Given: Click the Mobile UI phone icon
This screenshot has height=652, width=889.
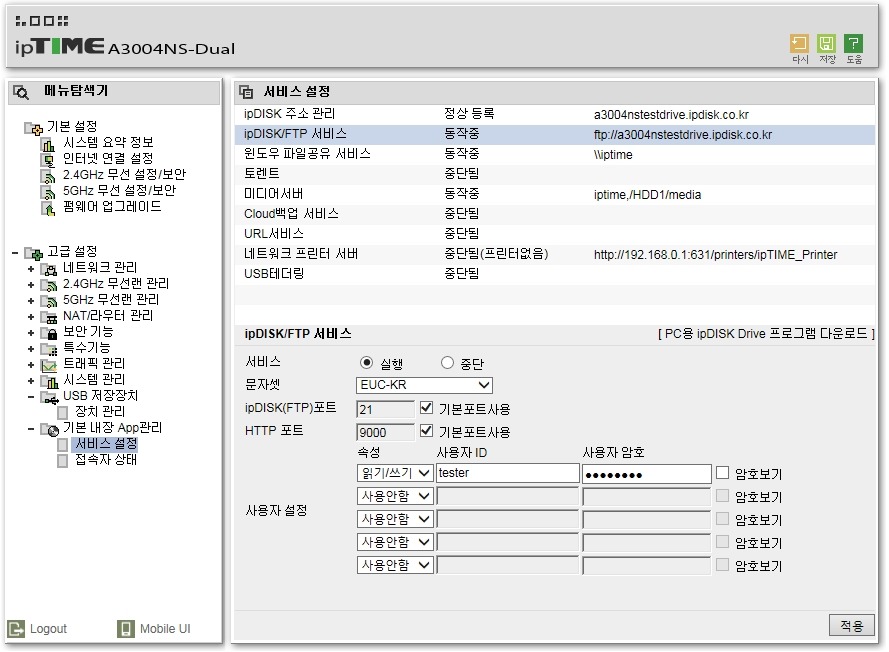Looking at the screenshot, I should tap(125, 628).
